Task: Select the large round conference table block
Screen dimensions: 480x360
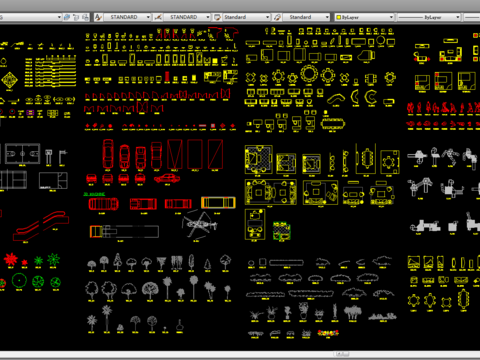Action: coord(309,74)
